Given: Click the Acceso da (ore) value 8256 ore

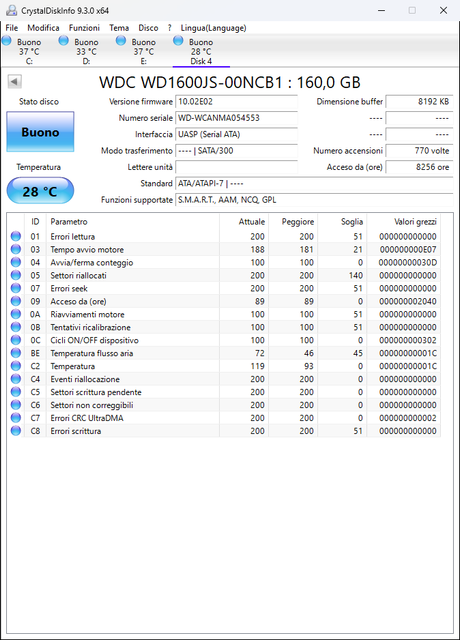Looking at the screenshot, I should coord(419,167).
